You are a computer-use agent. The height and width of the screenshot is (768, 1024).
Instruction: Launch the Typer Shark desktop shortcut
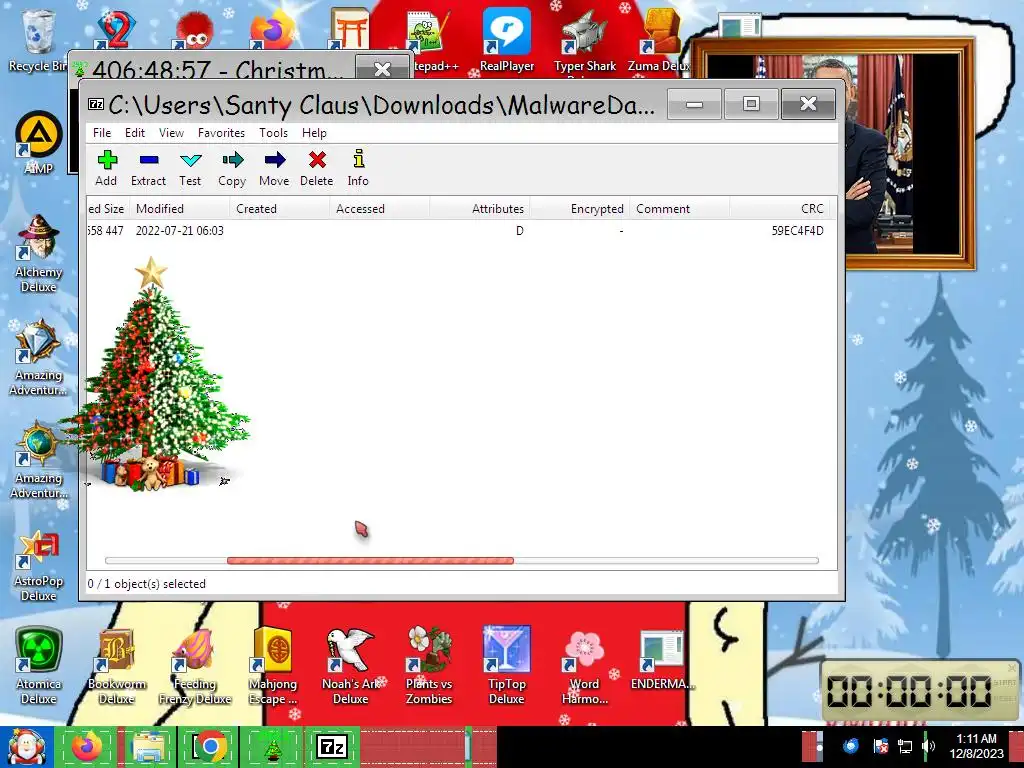584,40
